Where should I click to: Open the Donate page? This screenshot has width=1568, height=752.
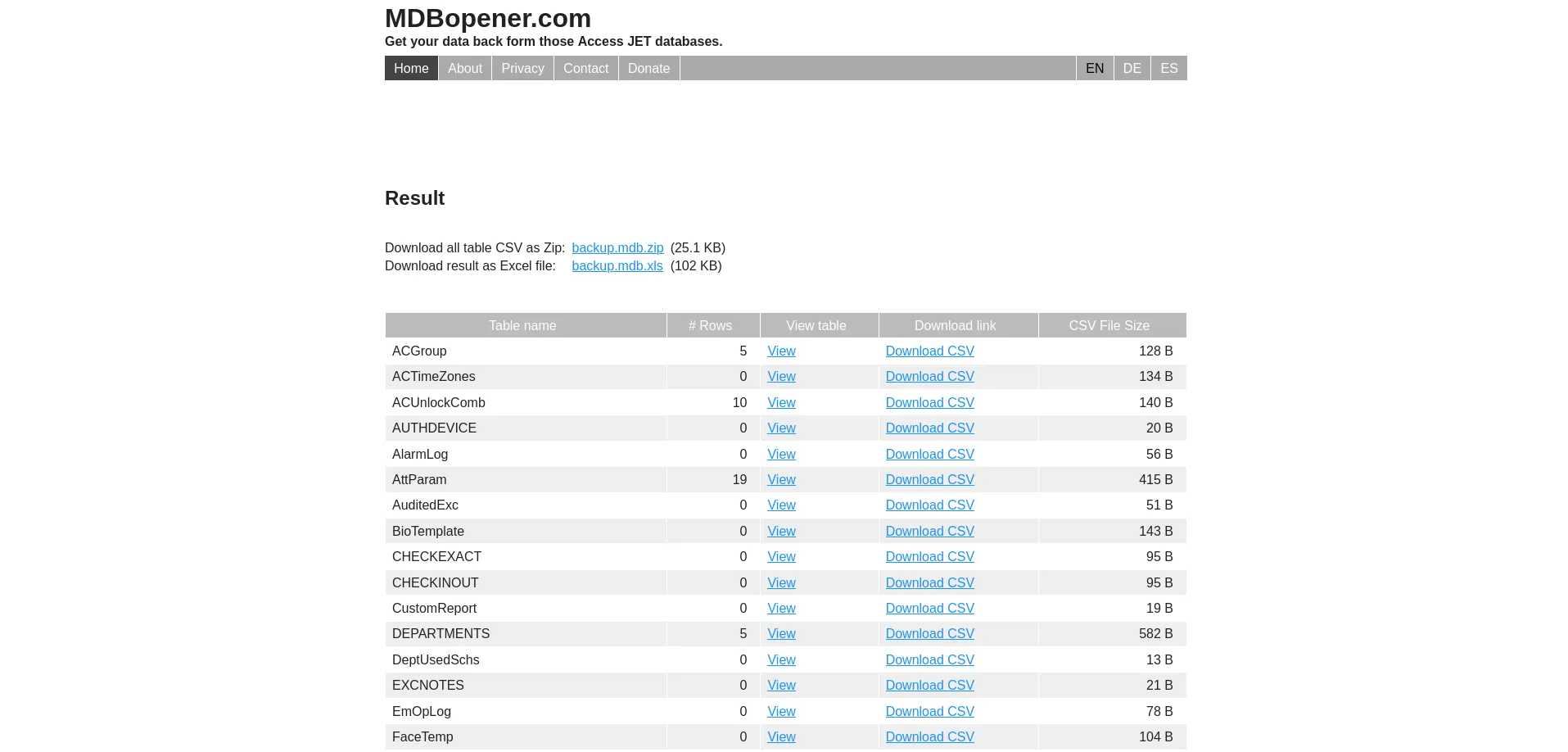coord(648,68)
